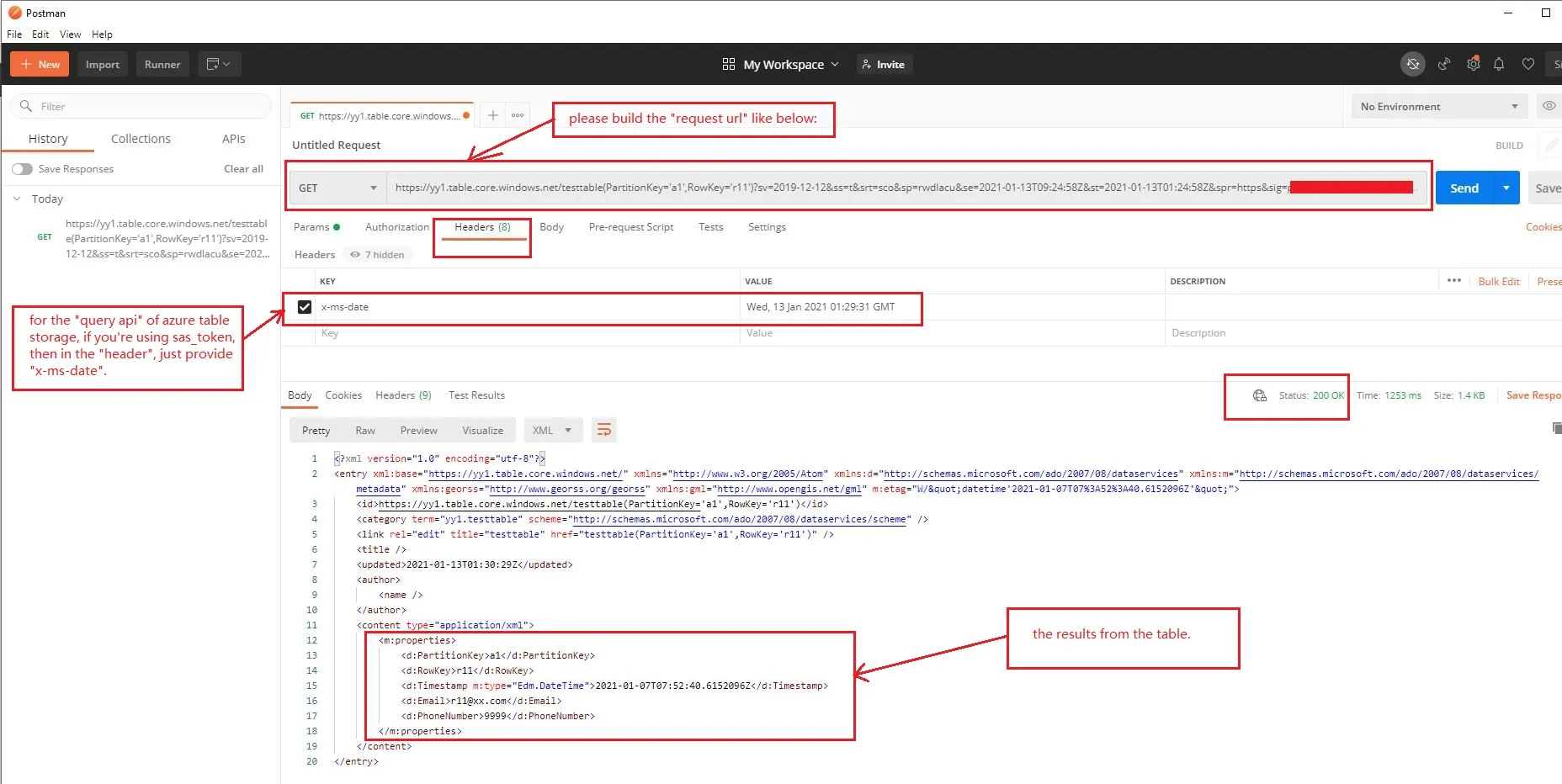Select the request Headers (8) tab
1562x784 pixels.
[x=482, y=227]
